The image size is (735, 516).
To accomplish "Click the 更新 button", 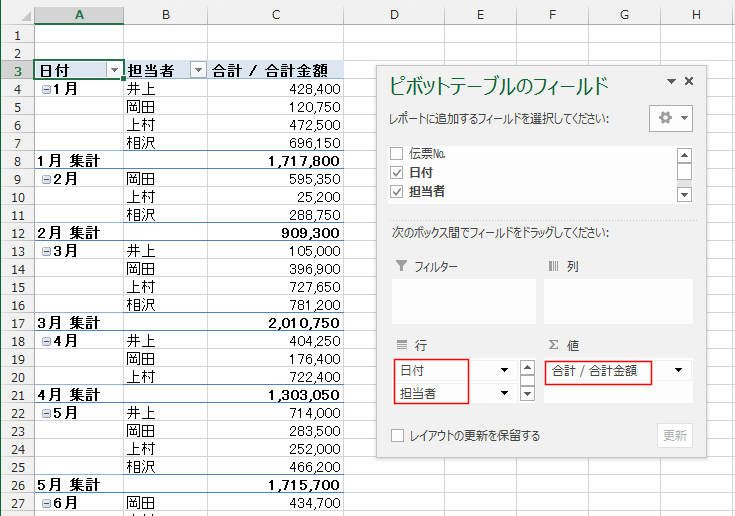I will tap(675, 436).
